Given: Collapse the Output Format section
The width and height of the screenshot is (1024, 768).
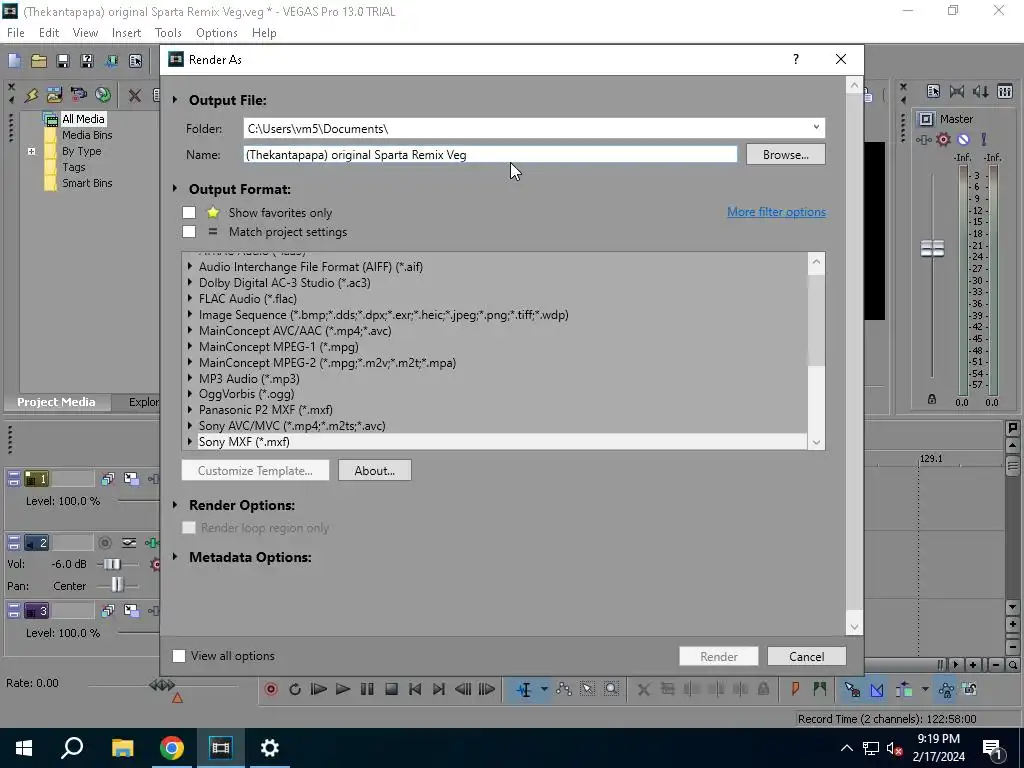Looking at the screenshot, I should pos(175,189).
